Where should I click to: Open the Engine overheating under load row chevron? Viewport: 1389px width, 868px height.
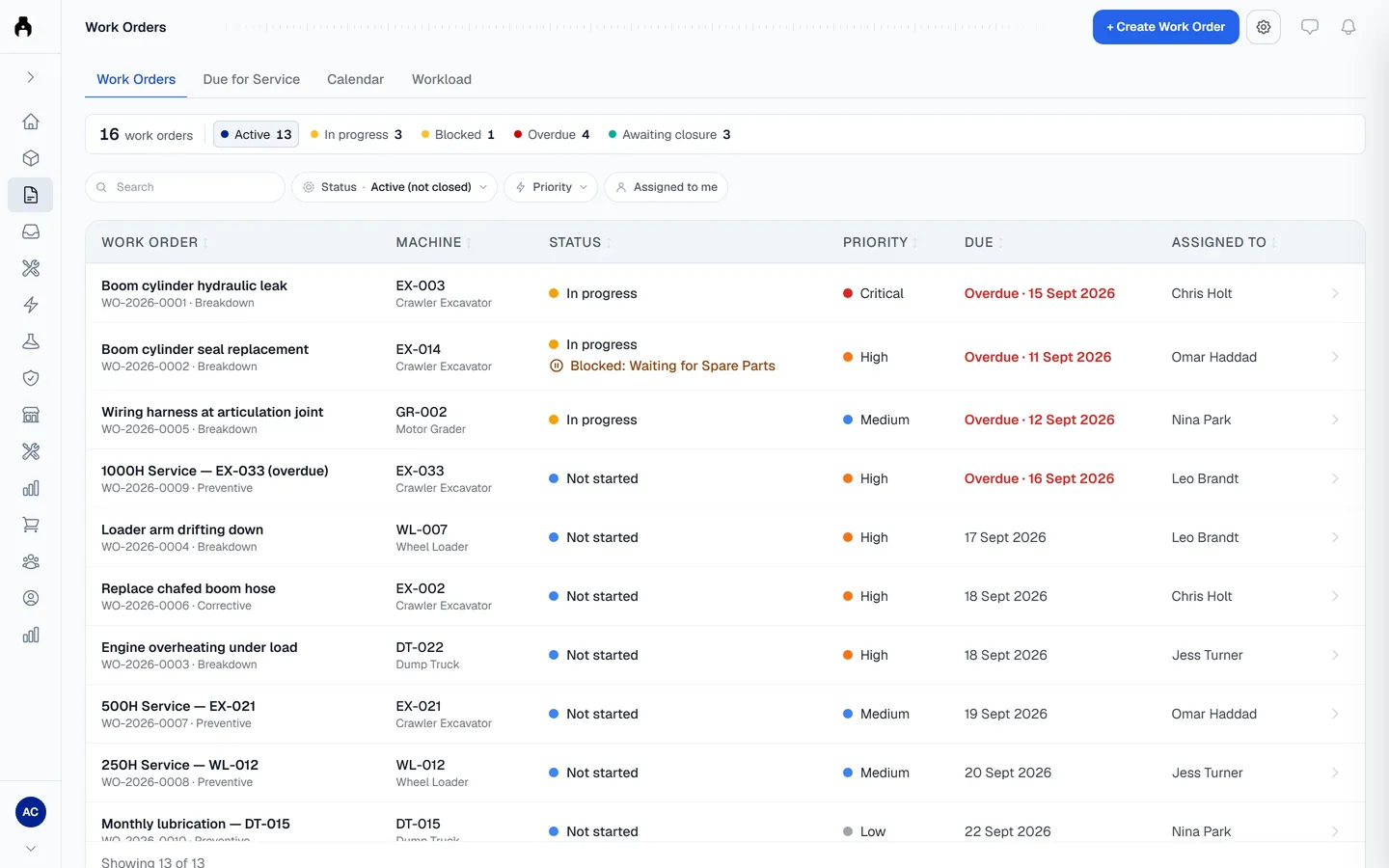(x=1335, y=655)
